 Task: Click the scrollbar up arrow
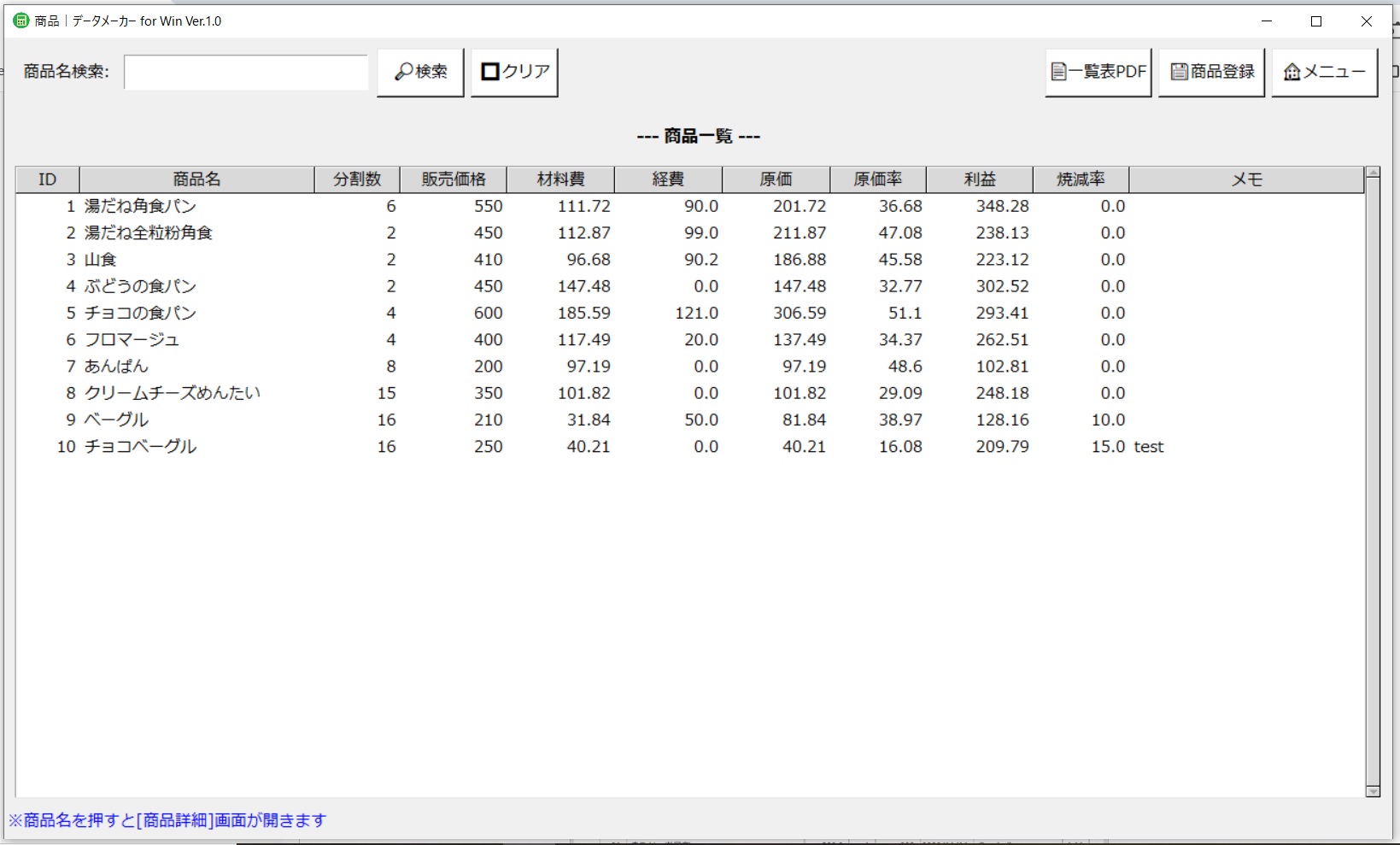pyautogui.click(x=1373, y=173)
